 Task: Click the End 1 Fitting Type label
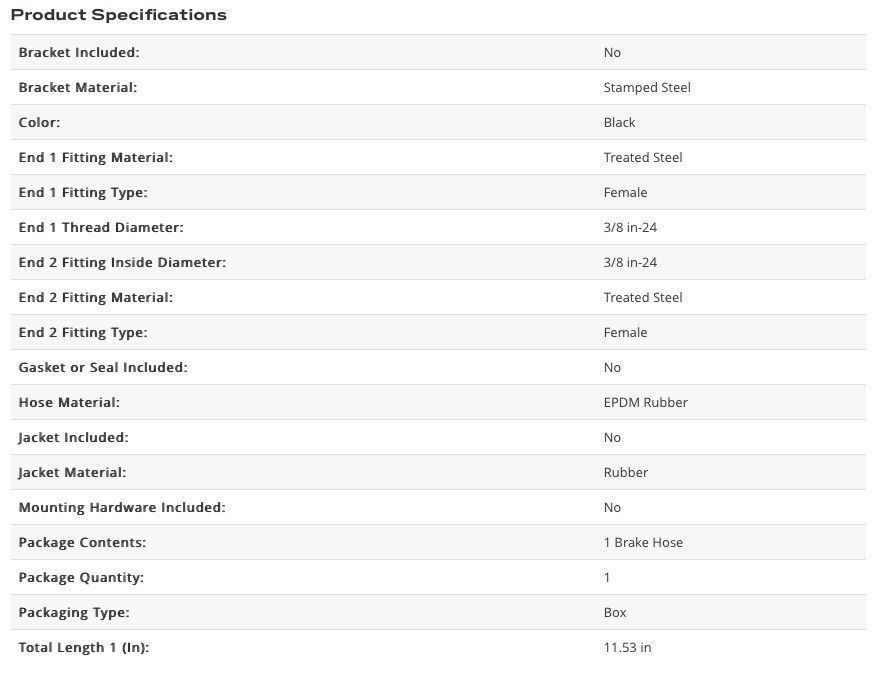(82, 192)
